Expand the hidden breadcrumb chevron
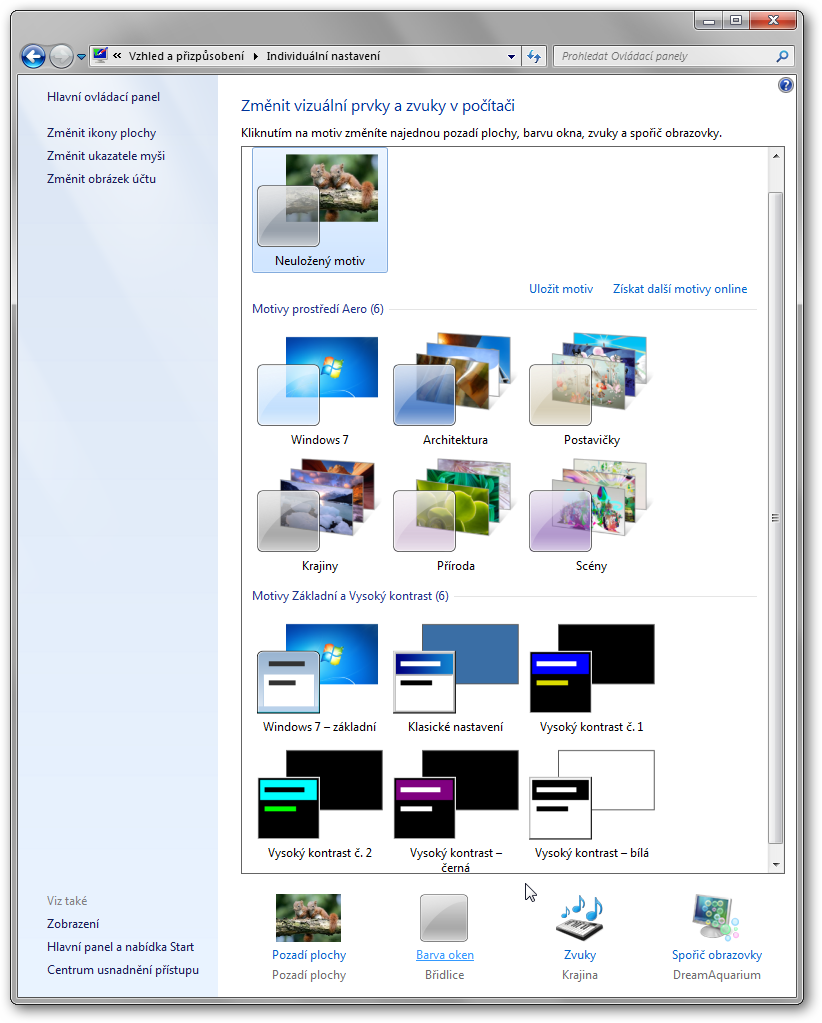Image resolution: width=822 pixels, height=1023 pixels. 117,56
